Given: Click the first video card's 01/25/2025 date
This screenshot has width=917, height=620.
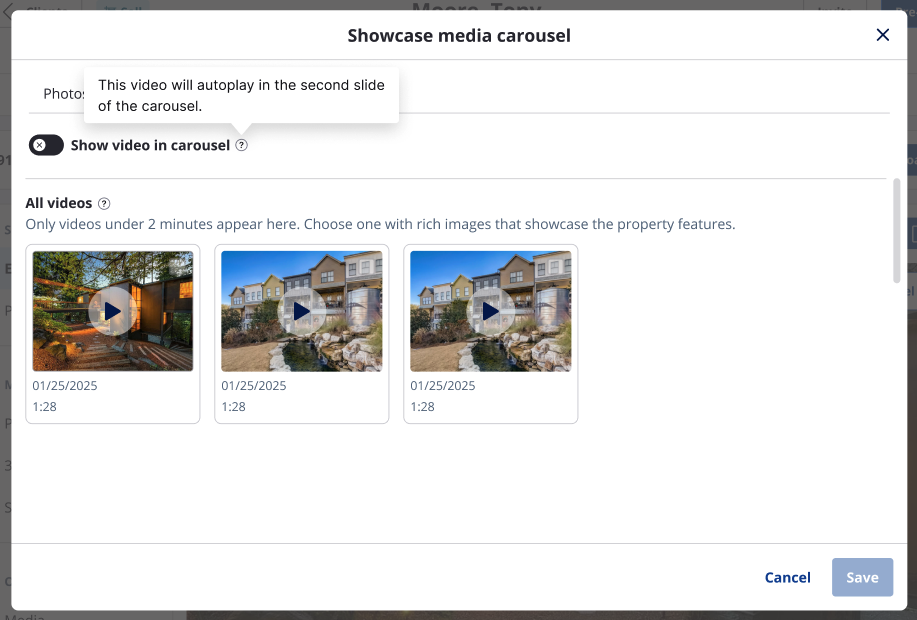Looking at the screenshot, I should 65,385.
